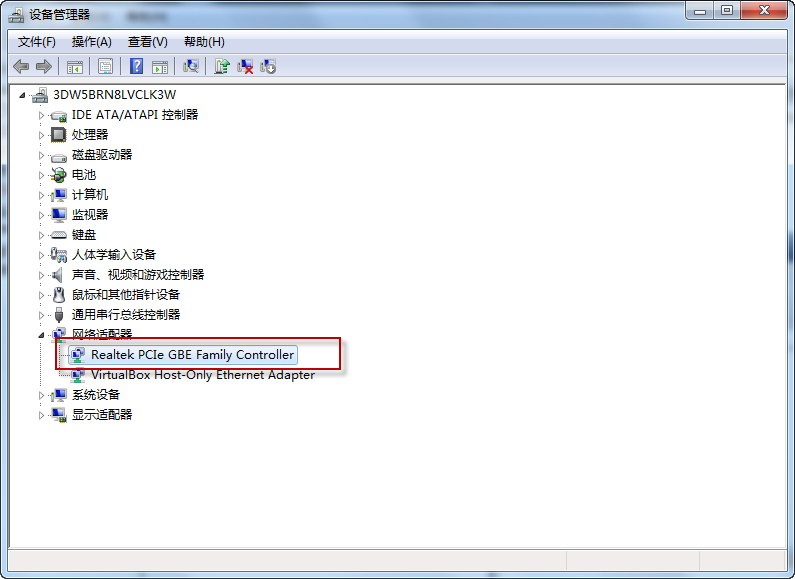Click the Uninstall device icon with red X
Screen dimensions: 795x579
[245, 66]
